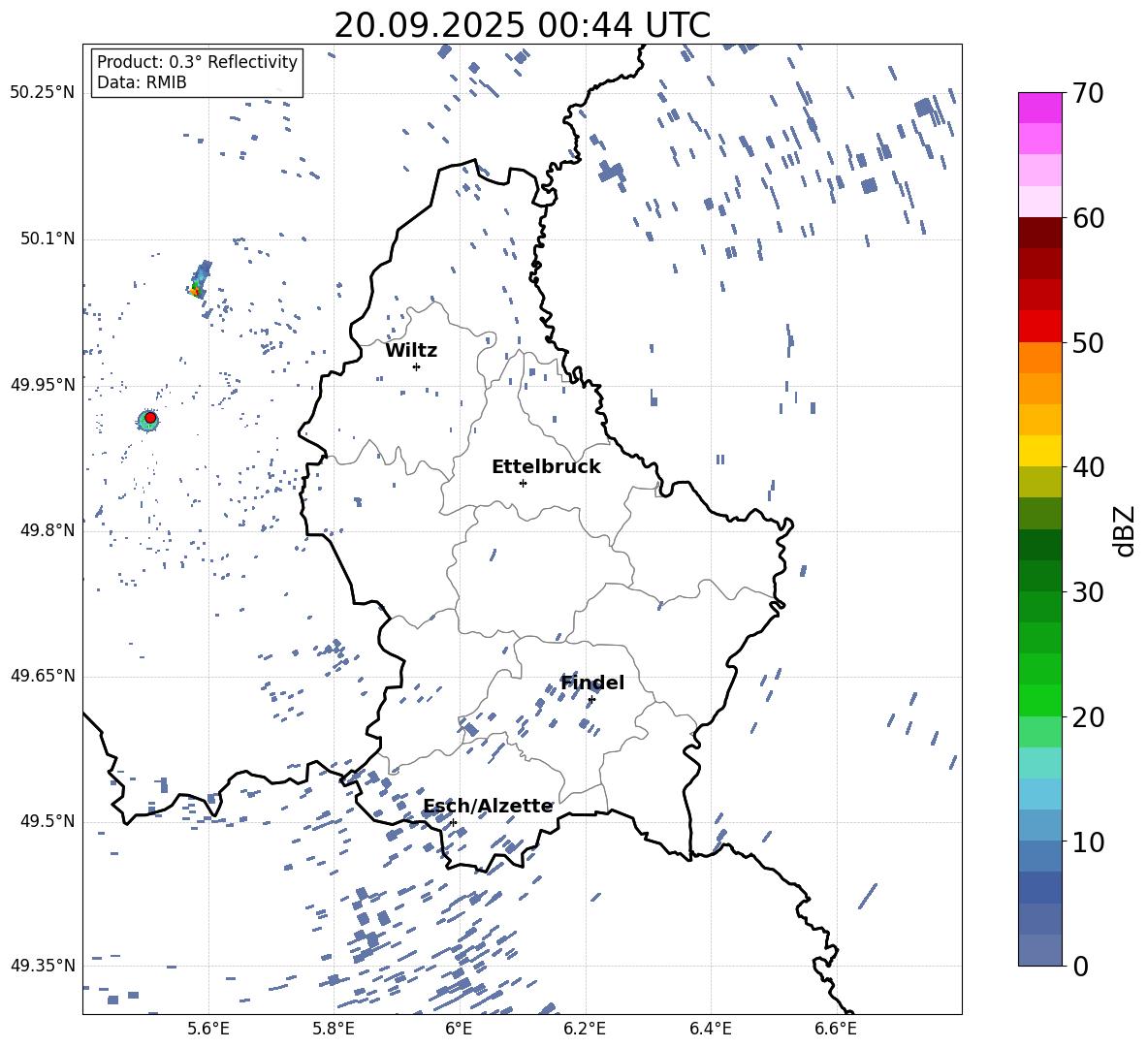Click the 5.8°E longitude label
1148x1048 pixels.
click(x=334, y=1029)
